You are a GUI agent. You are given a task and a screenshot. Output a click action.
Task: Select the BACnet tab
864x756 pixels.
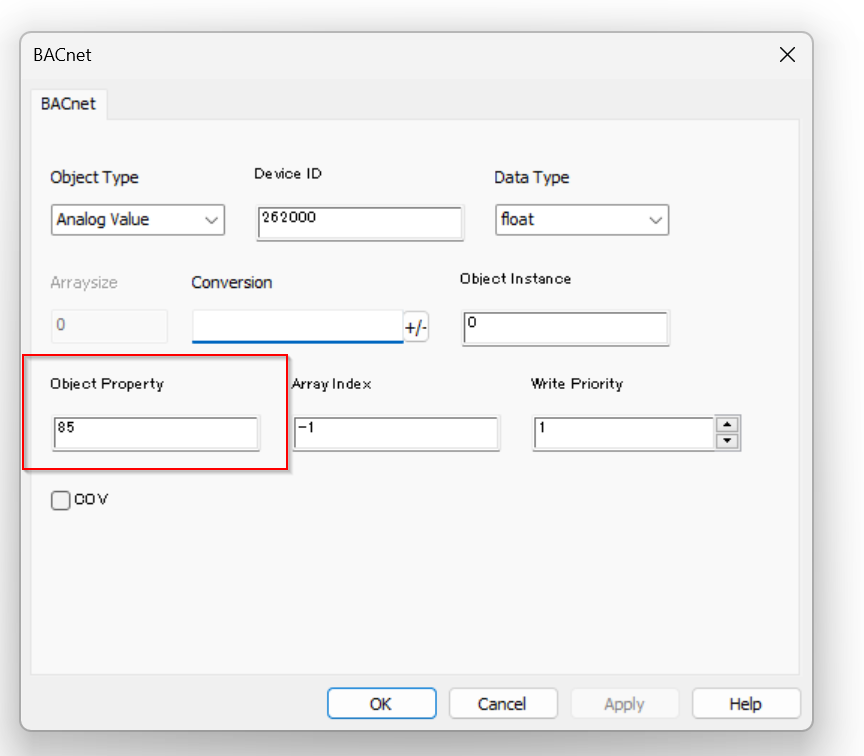[x=68, y=104]
